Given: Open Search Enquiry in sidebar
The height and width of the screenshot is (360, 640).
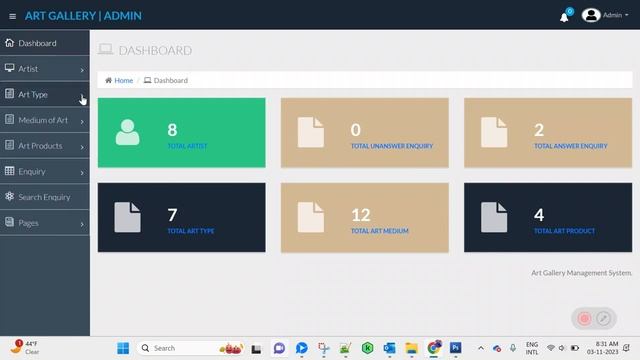Looking at the screenshot, I should [x=44, y=197].
